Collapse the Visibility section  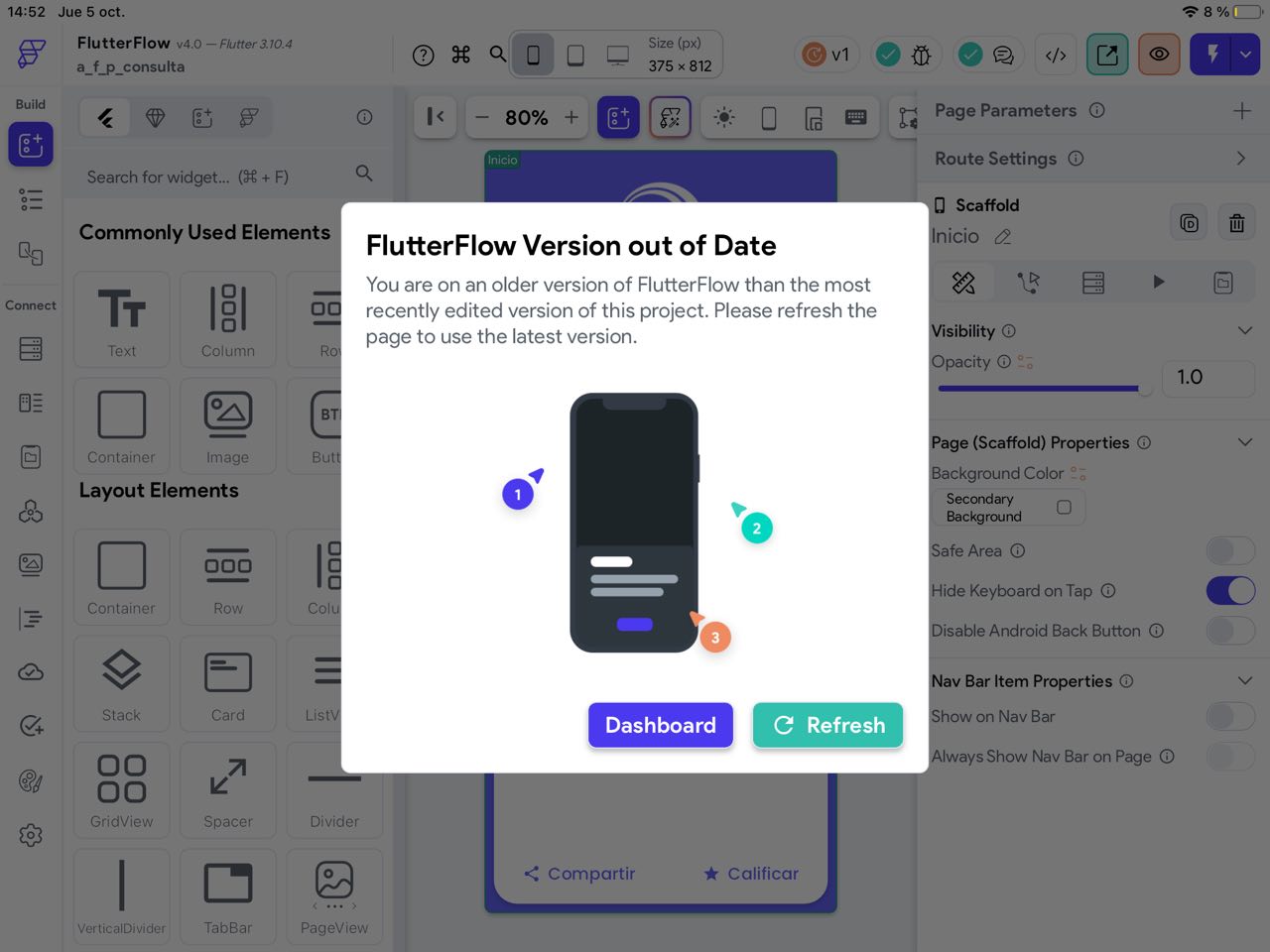pyautogui.click(x=1244, y=330)
